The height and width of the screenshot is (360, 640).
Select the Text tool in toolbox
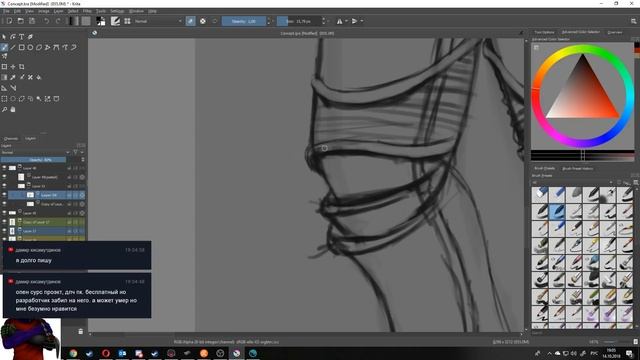22,37
